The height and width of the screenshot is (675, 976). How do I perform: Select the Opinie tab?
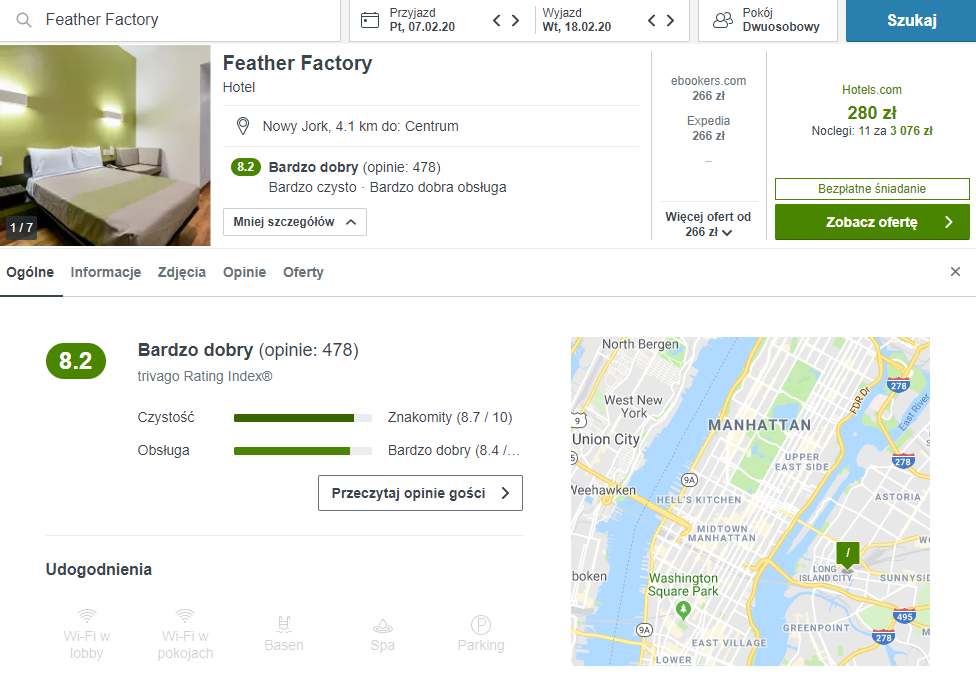[x=245, y=272]
